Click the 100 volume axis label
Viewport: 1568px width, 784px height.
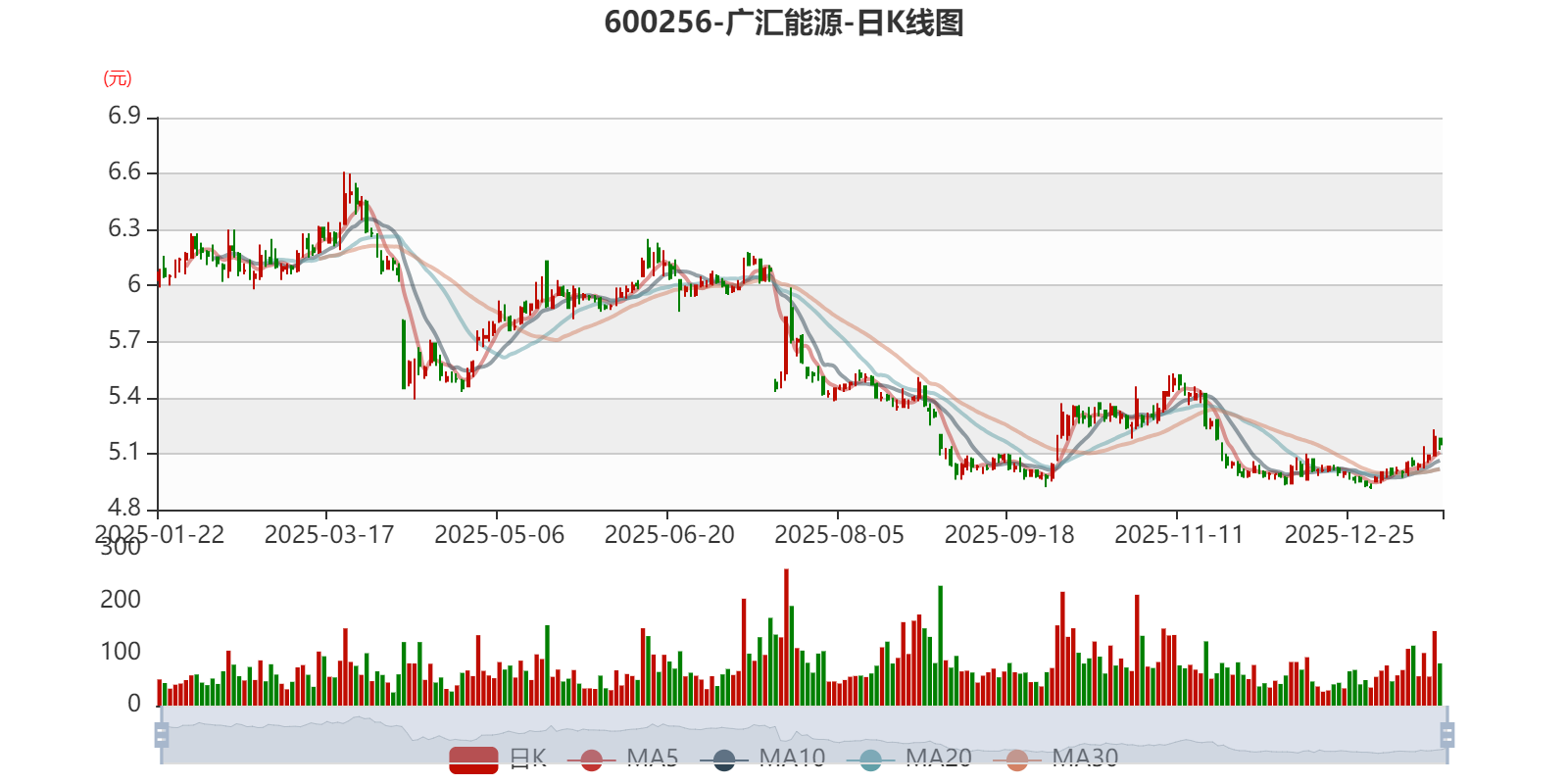click(121, 652)
